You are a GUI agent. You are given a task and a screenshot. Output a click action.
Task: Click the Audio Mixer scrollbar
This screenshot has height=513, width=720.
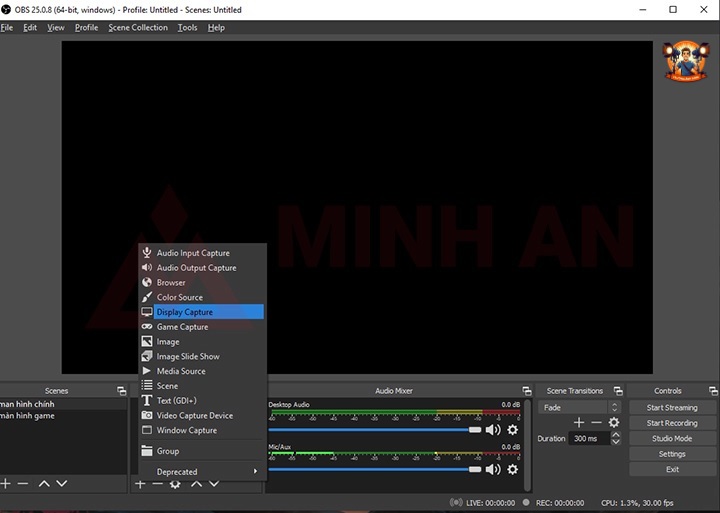tap(527, 445)
